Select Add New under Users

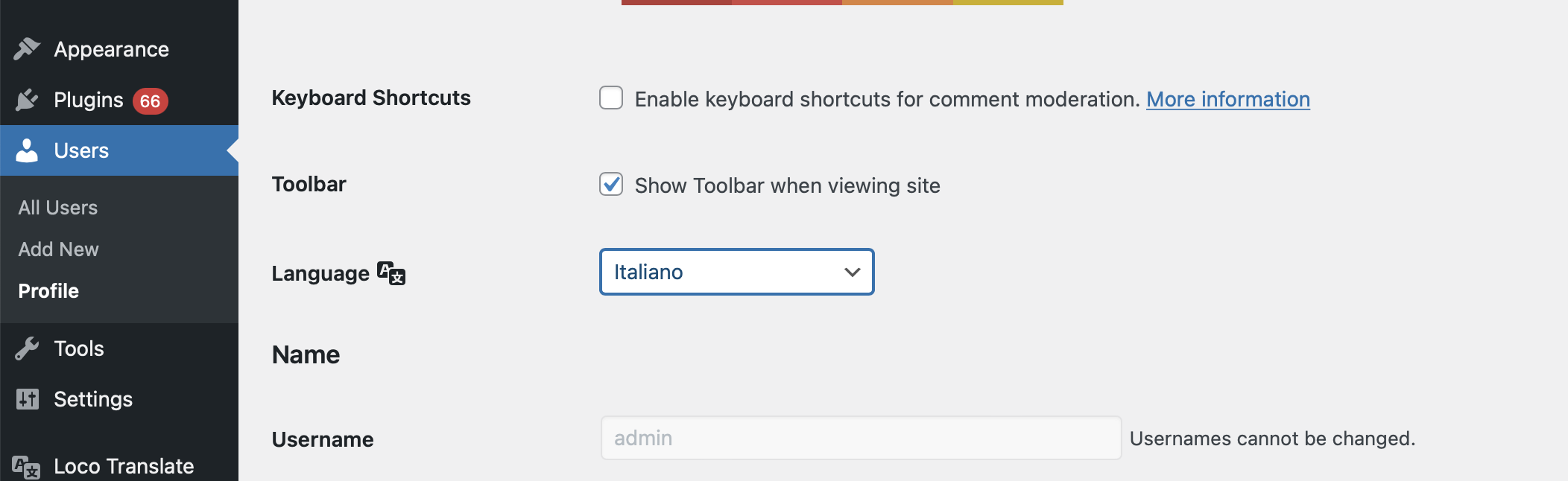point(58,249)
